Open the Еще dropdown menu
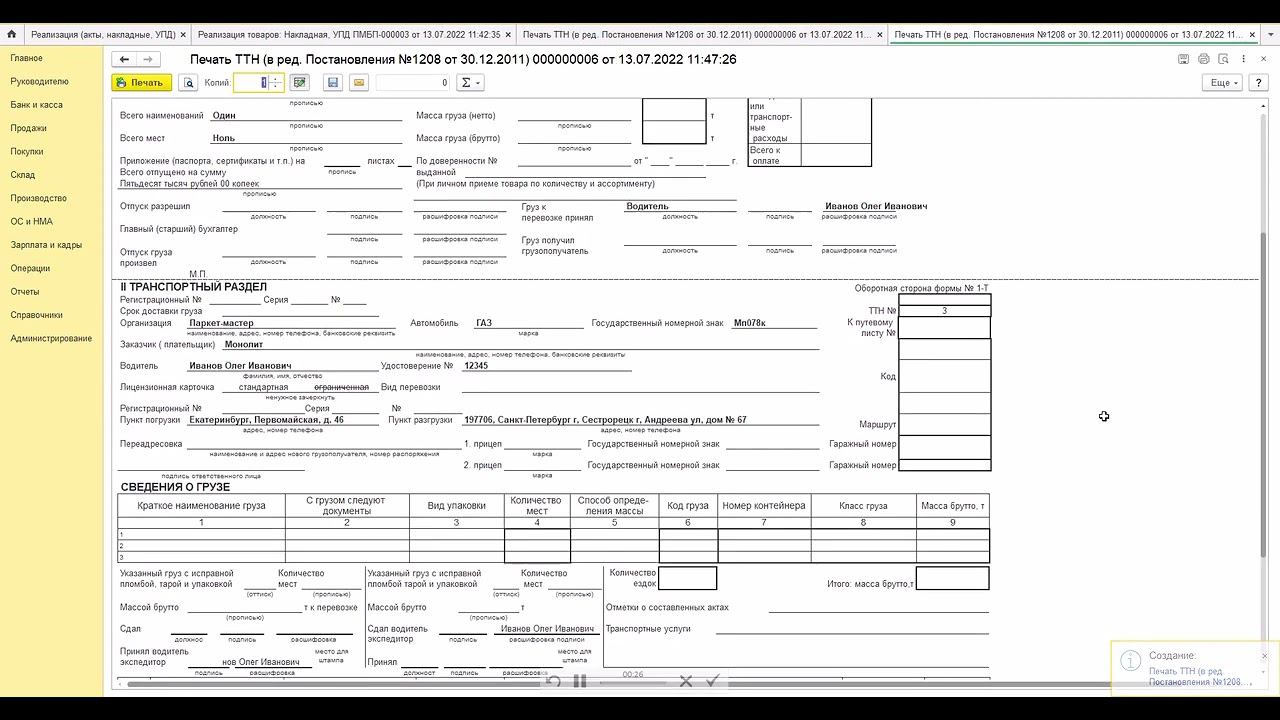The height and width of the screenshot is (720, 1280). click(x=1222, y=83)
